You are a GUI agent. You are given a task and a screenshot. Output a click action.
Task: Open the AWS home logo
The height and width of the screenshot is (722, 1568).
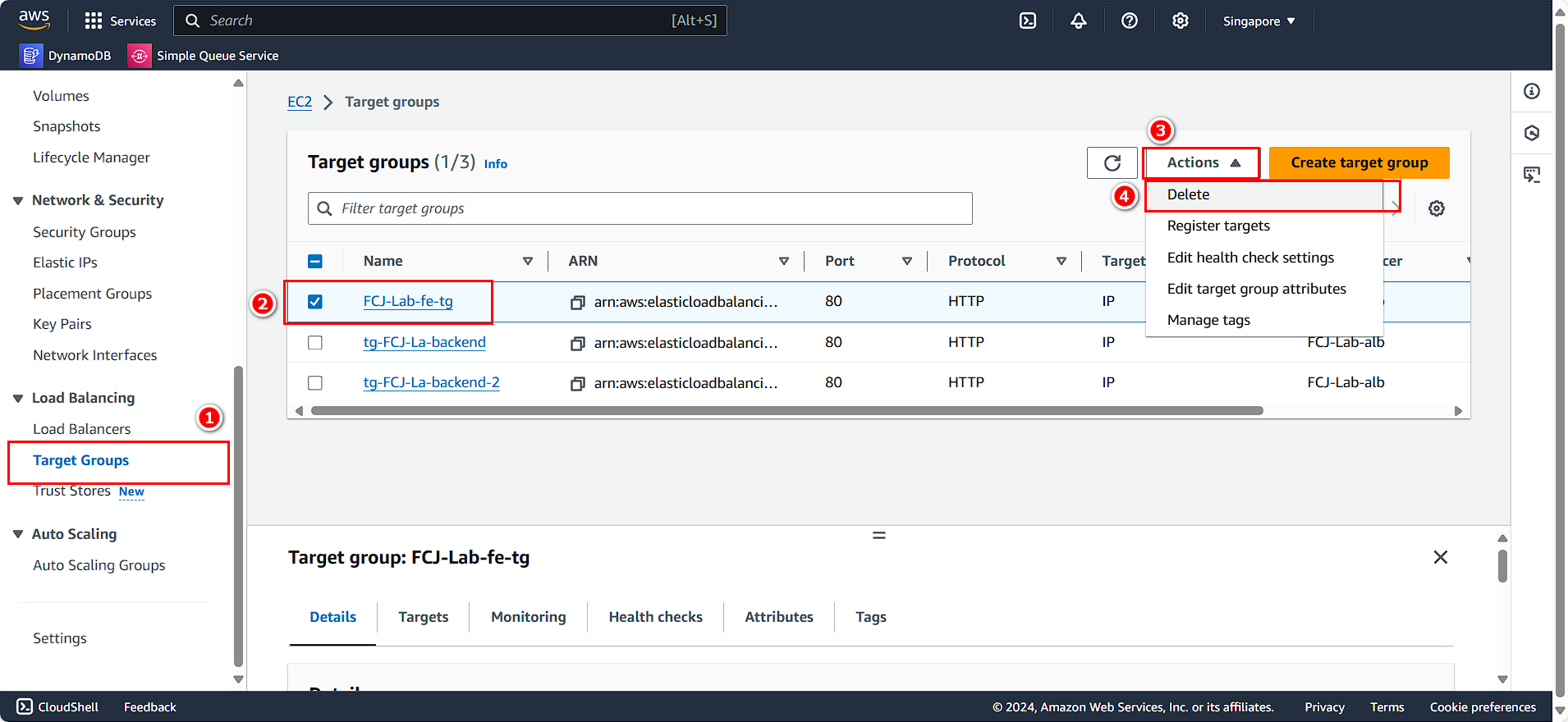[34, 20]
